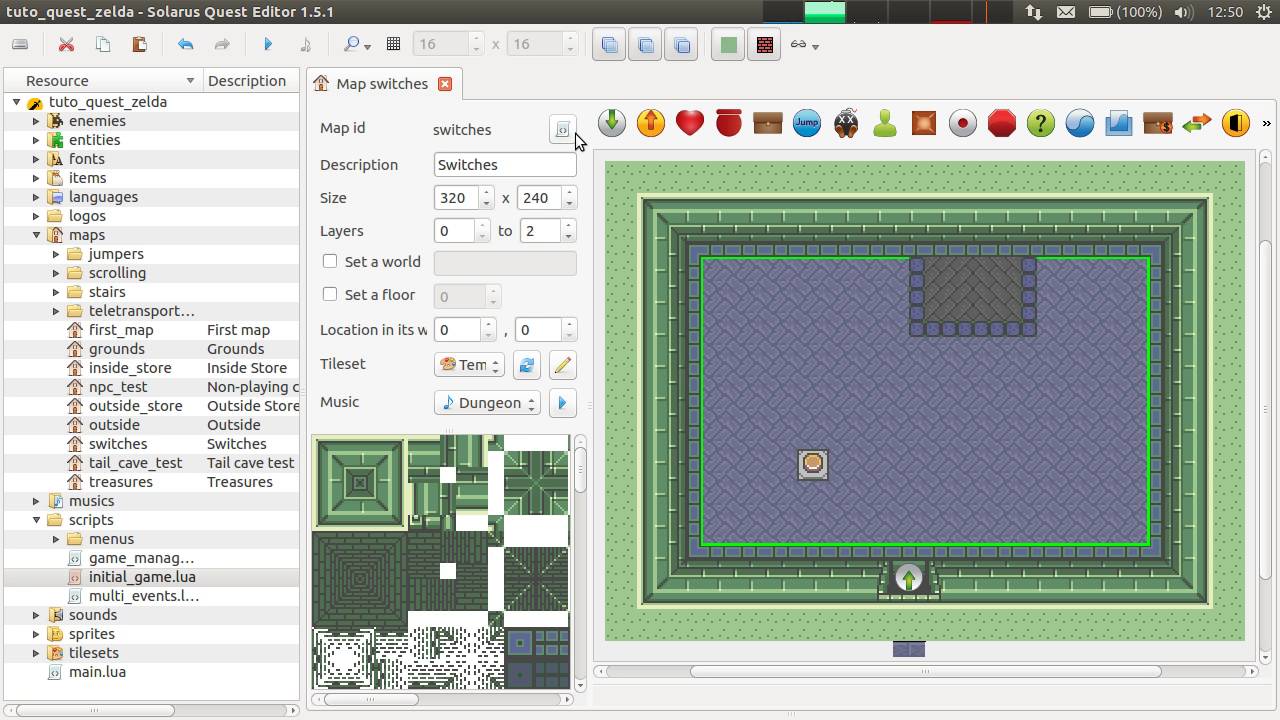Screen dimensions: 1280x720
Task: Open the system volume indicator
Action: click(x=1182, y=12)
